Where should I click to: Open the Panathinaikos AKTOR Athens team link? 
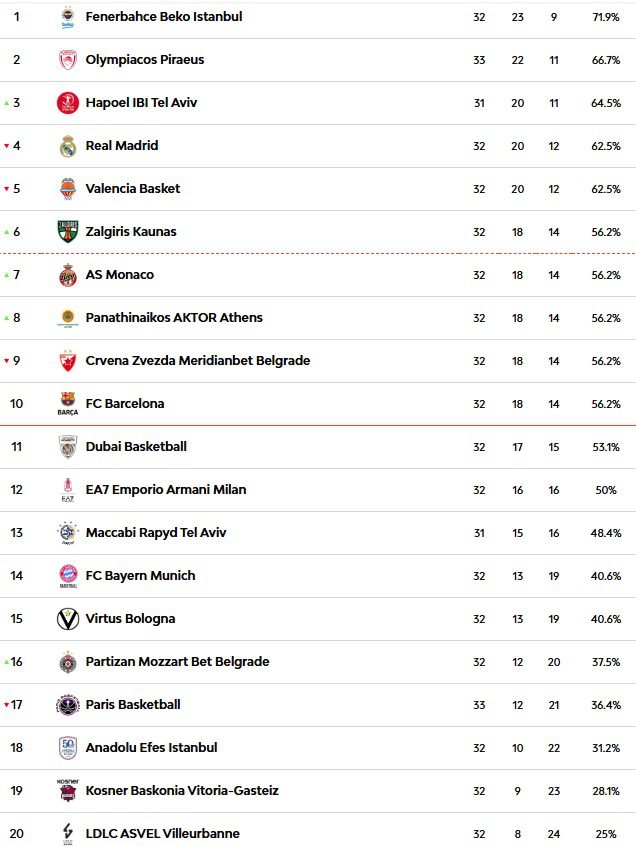[174, 318]
